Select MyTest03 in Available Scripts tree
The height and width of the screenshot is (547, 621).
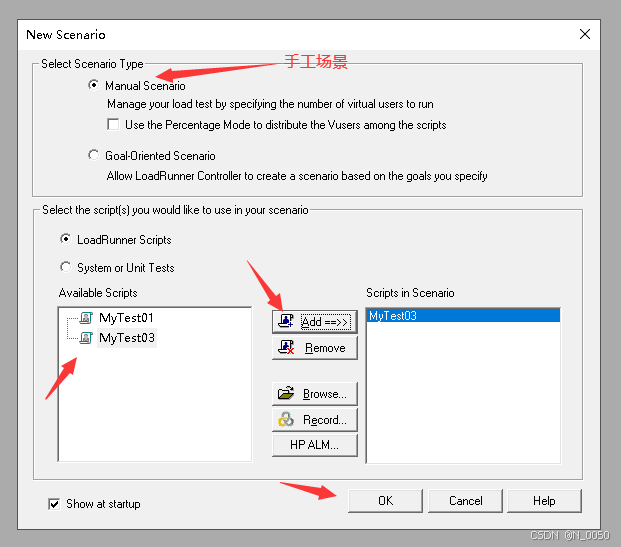127,338
